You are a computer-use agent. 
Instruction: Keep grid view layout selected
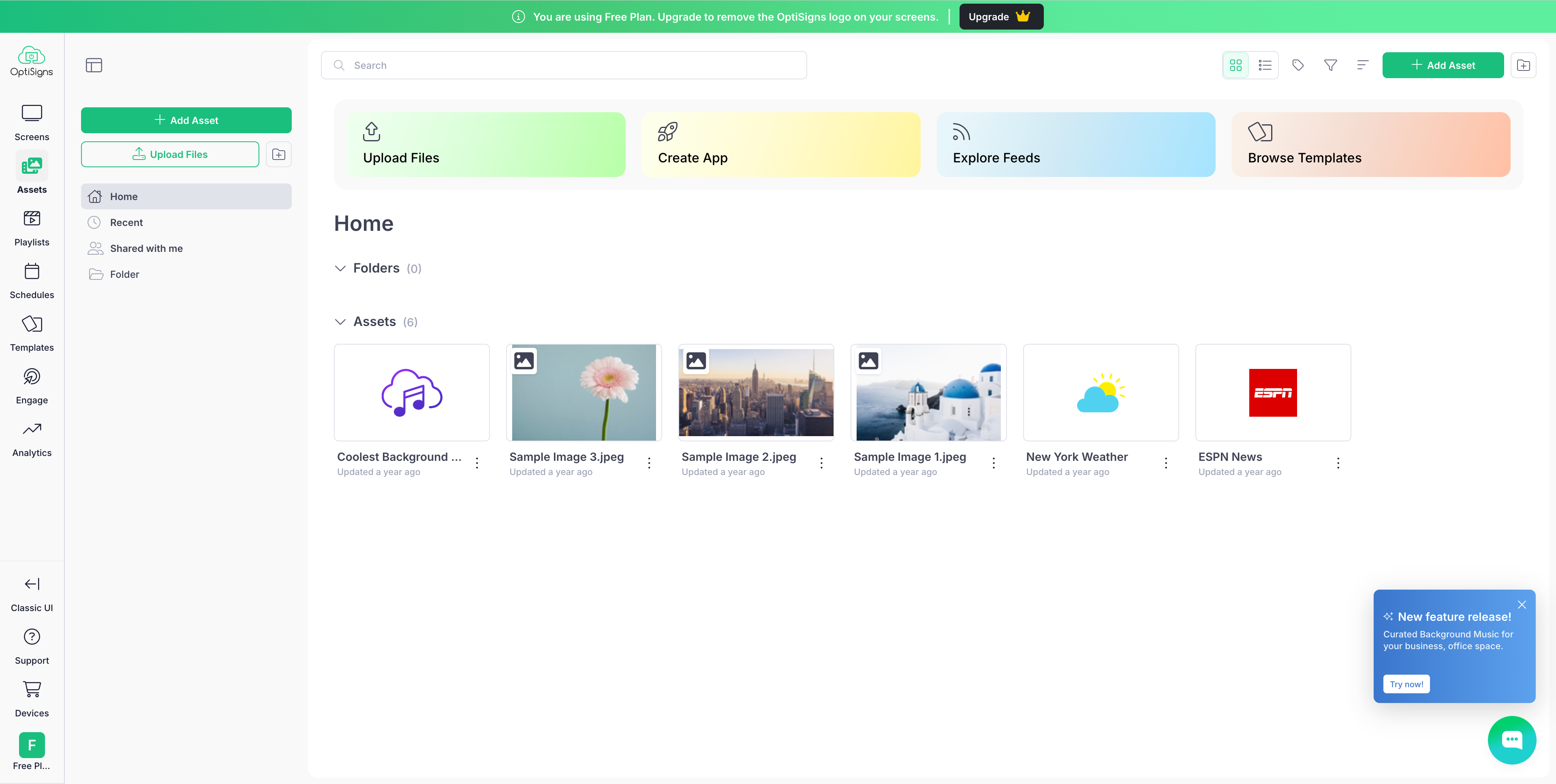click(x=1236, y=64)
